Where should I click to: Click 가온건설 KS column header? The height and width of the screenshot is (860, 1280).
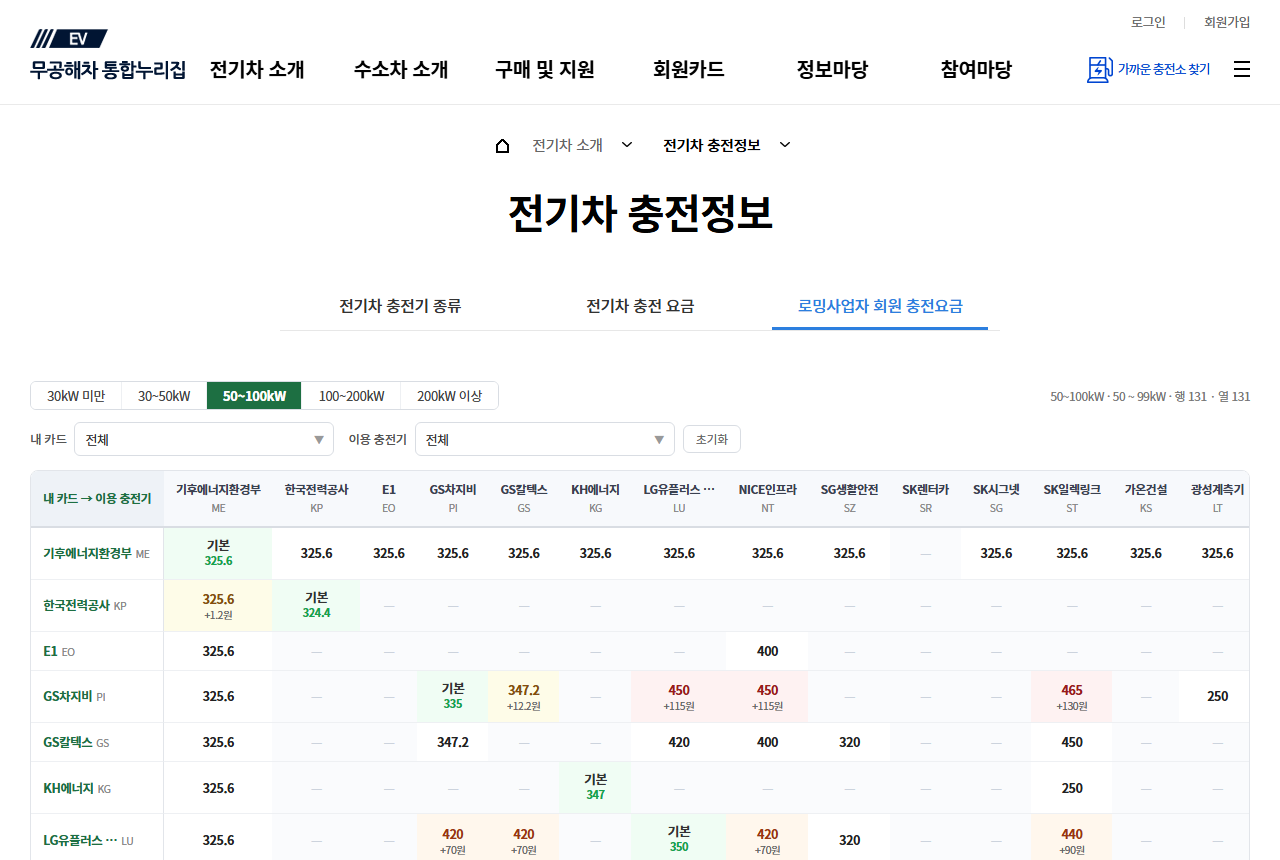coord(1146,498)
